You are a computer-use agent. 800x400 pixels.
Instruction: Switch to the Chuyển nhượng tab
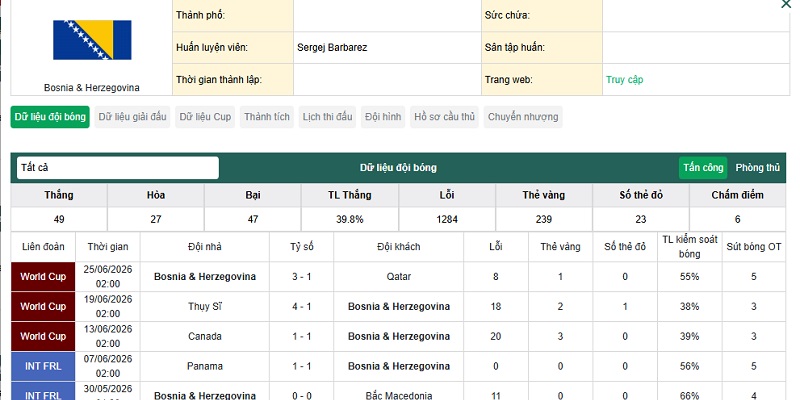coord(523,117)
